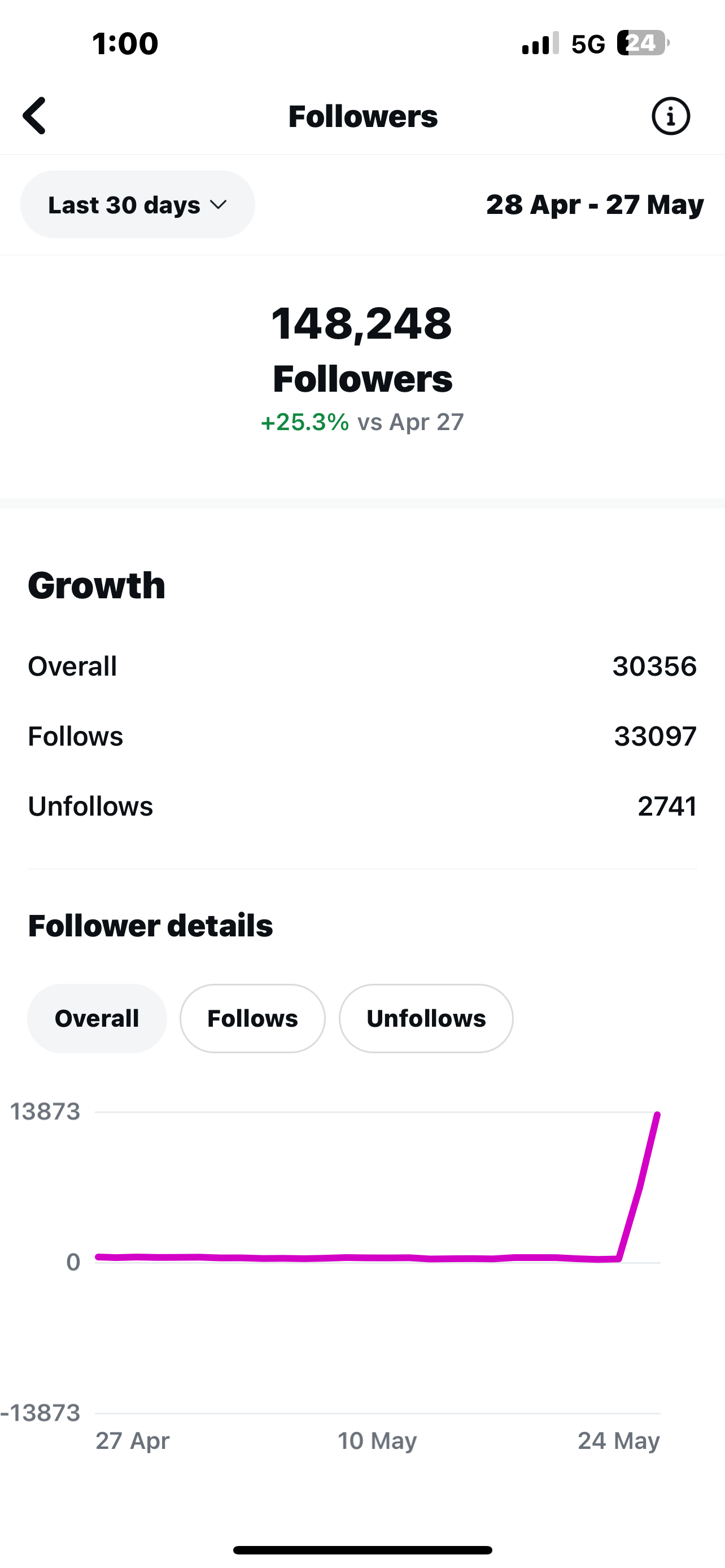Select the Overall growth row
The width and height of the screenshot is (725, 1568).
(362, 666)
